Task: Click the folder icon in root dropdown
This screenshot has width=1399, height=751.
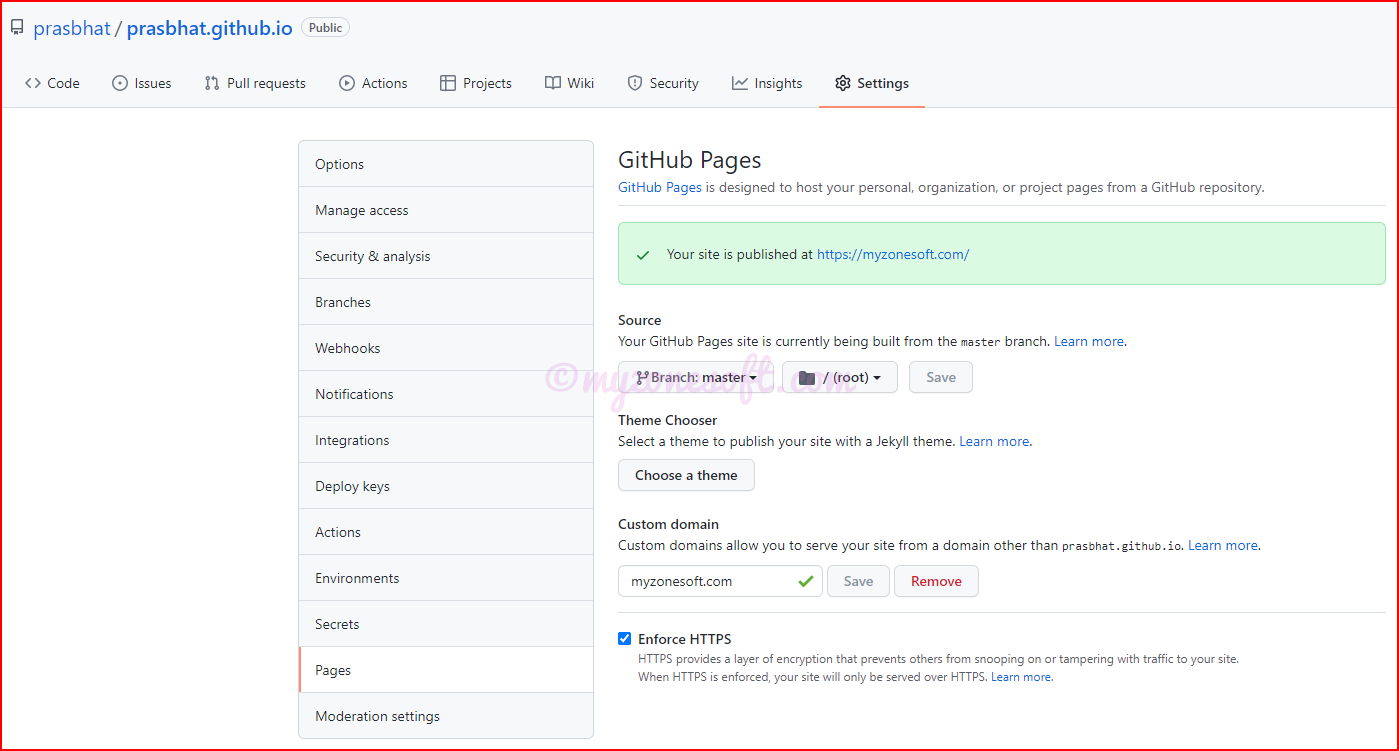Action: tap(807, 377)
